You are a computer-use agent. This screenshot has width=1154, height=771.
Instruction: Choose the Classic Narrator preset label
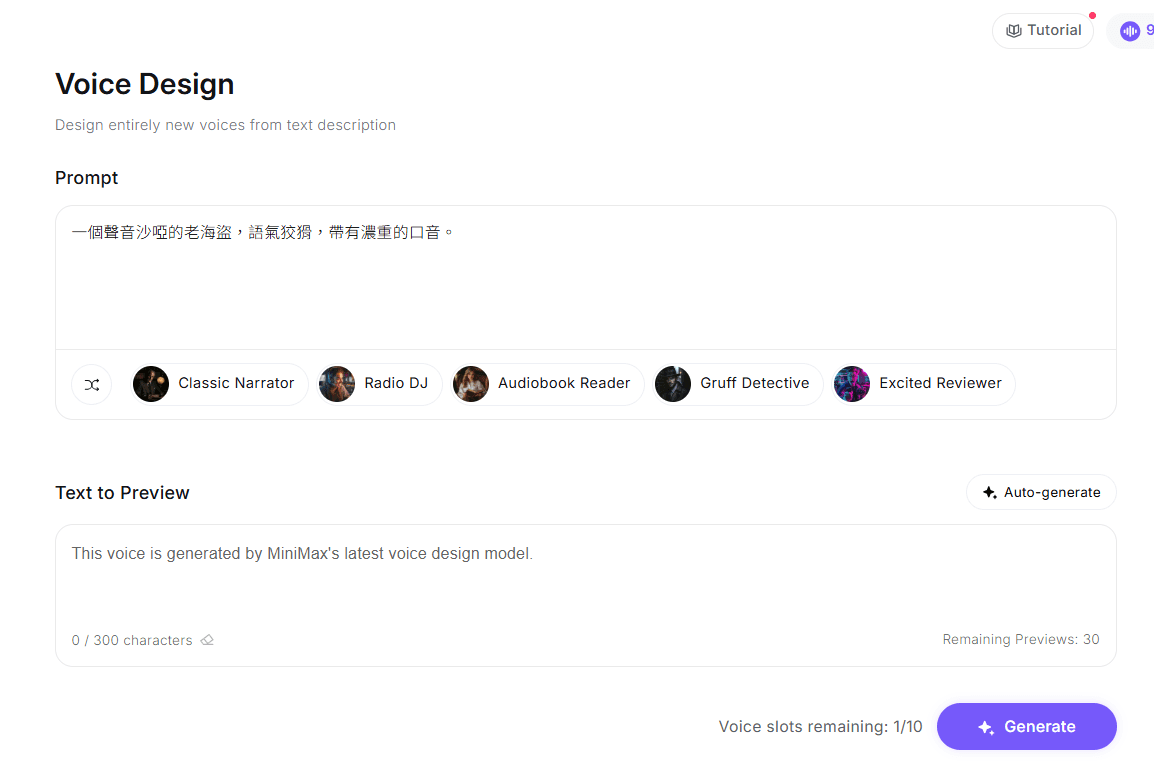pyautogui.click(x=236, y=383)
